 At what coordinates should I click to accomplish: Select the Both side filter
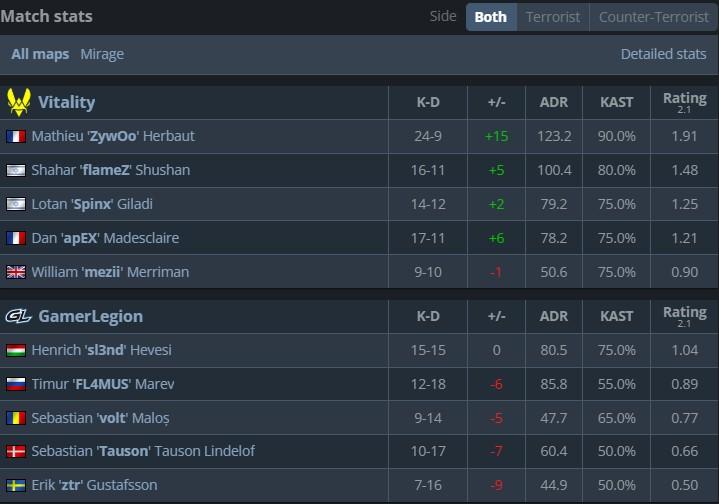point(491,17)
